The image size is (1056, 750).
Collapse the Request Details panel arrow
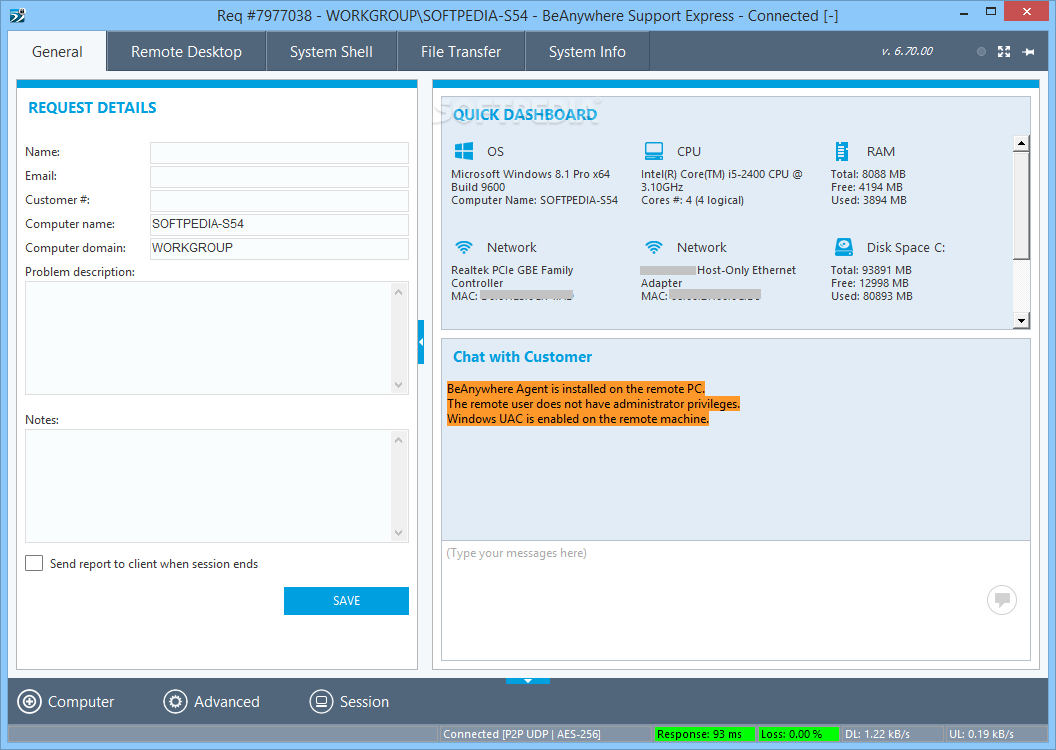pos(421,342)
